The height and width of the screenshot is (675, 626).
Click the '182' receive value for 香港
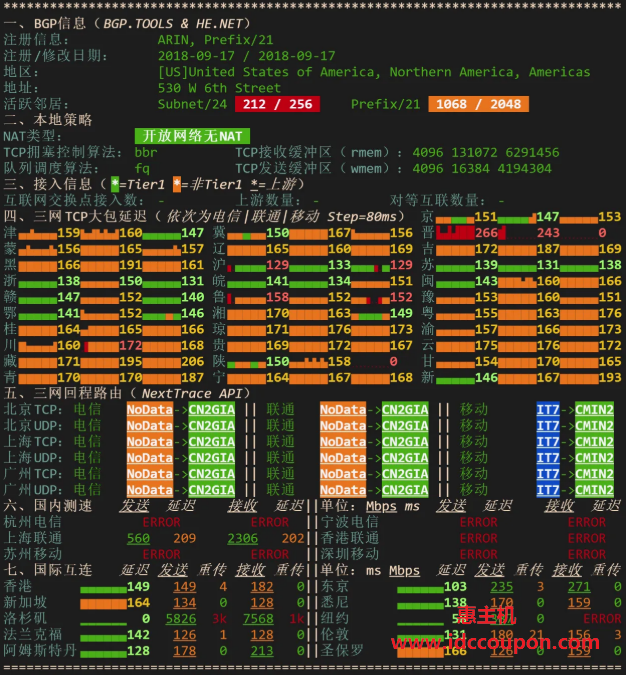tap(262, 587)
